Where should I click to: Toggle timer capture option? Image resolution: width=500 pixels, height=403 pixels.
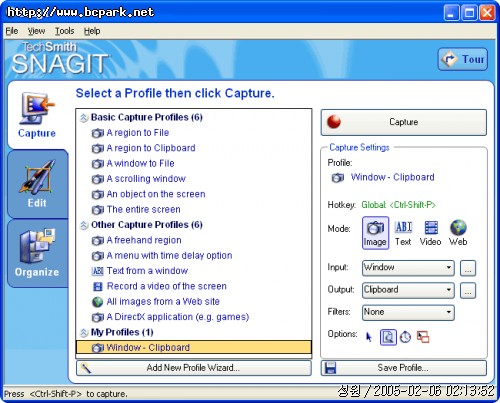coord(405,337)
